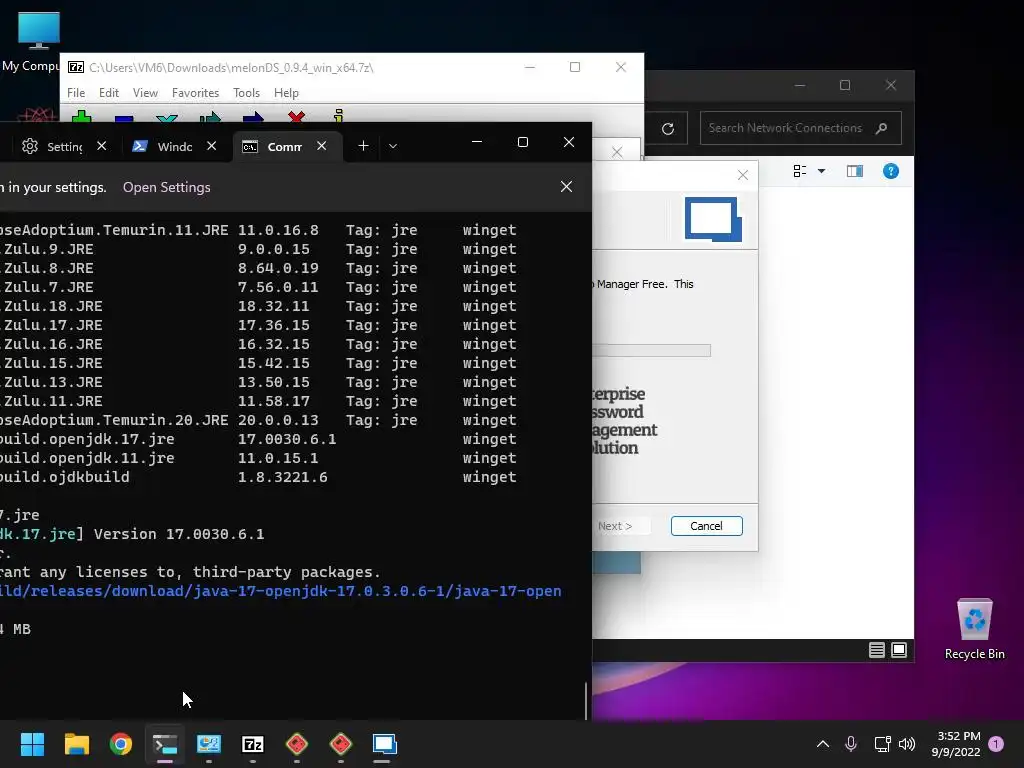Click the search magnifier in Network Connections
Screen dimensions: 1024x768
882,128
